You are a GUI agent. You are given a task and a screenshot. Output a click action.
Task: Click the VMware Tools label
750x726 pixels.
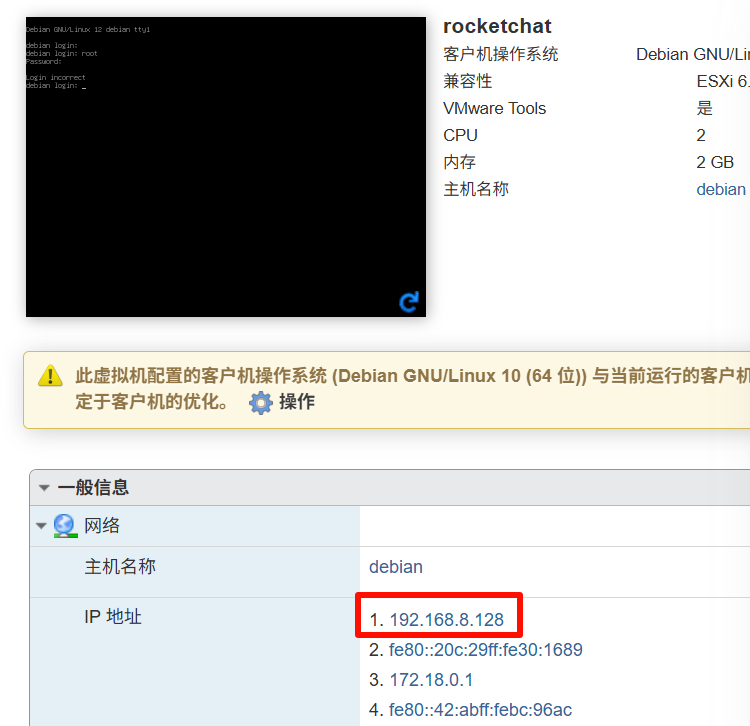click(494, 108)
